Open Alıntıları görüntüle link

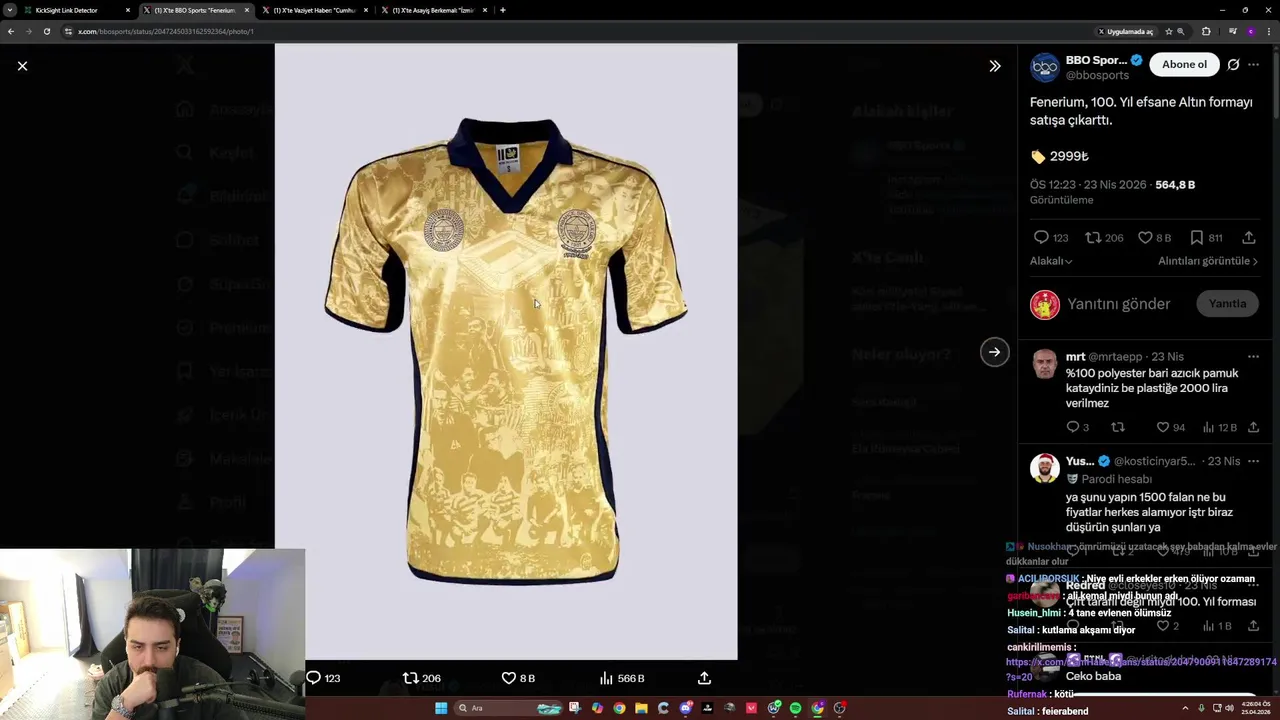tap(1208, 261)
